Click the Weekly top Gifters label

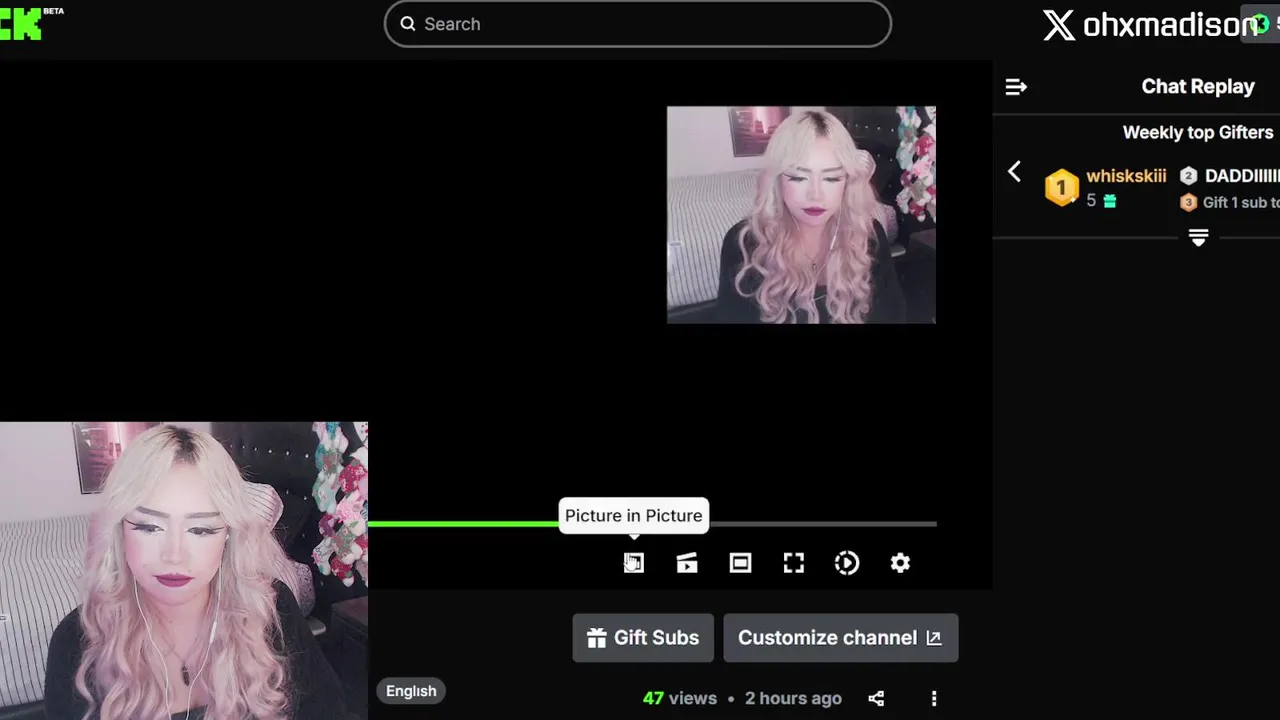1198,132
